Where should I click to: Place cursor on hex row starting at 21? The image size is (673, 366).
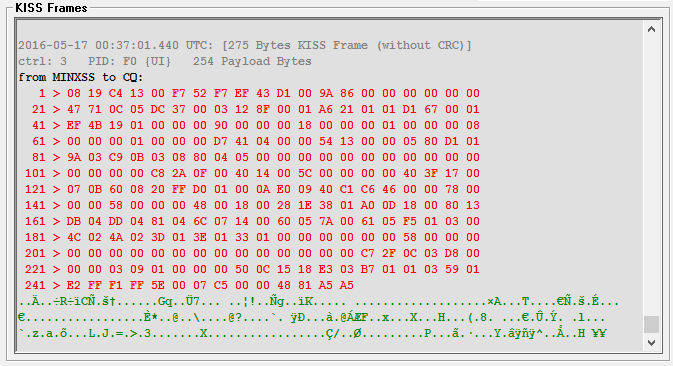pyautogui.click(x=255, y=109)
